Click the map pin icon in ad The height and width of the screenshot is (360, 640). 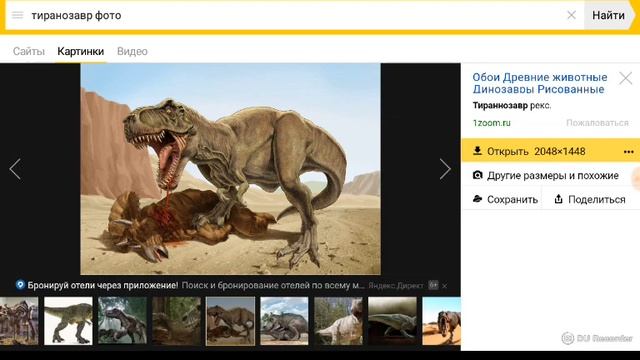[20, 284]
